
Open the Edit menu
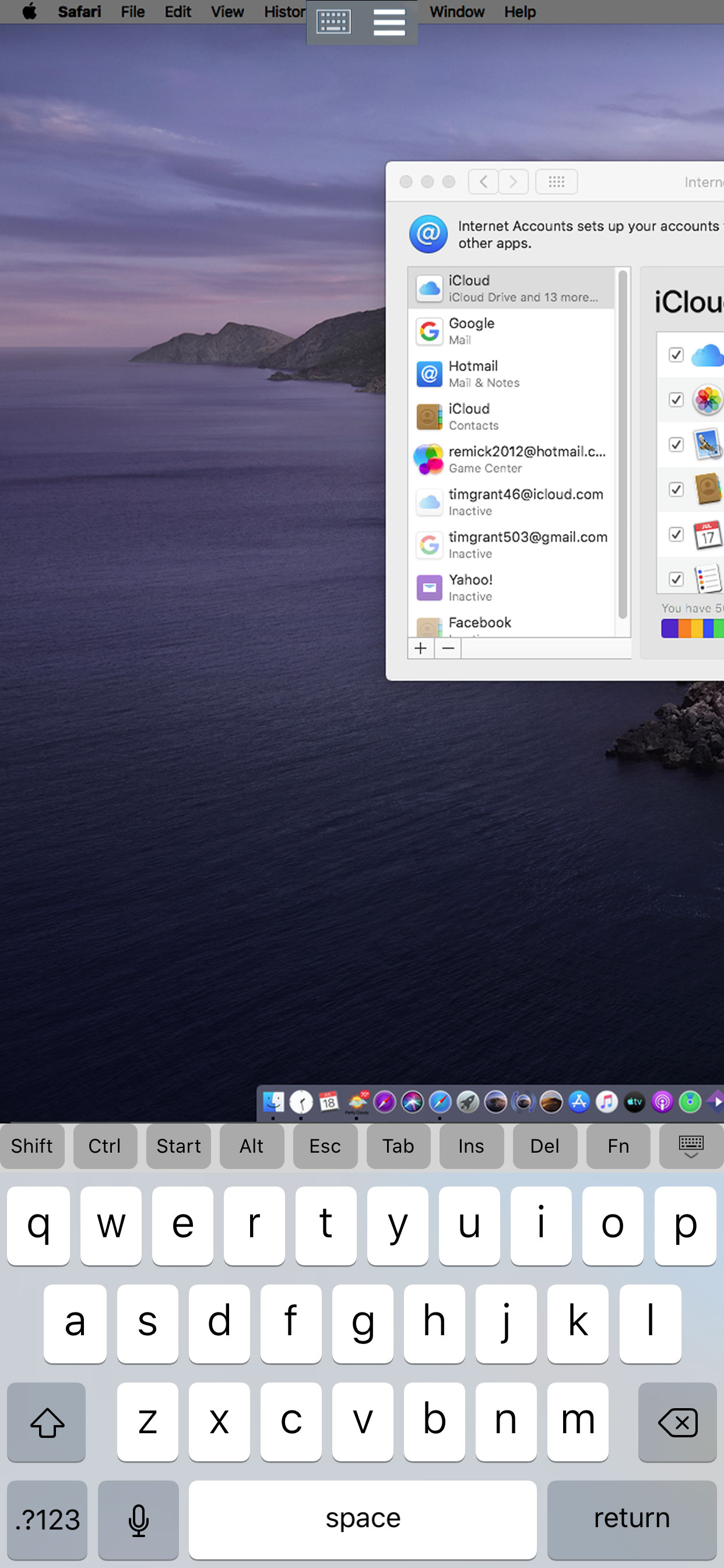pos(178,12)
